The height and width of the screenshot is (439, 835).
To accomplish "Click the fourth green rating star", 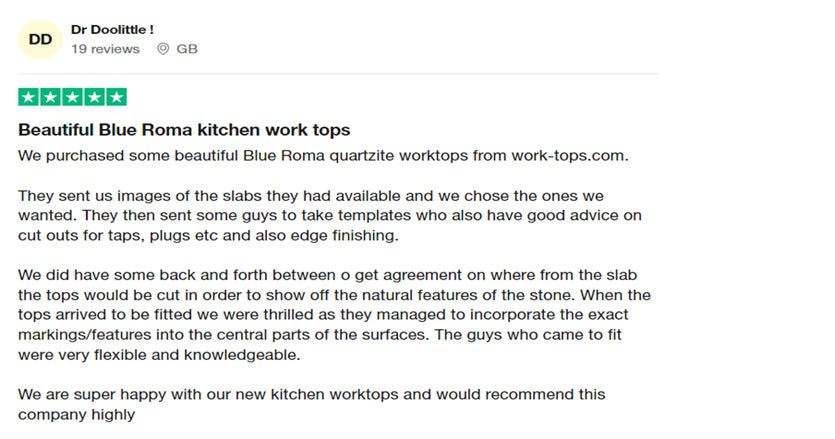I will point(95,98).
